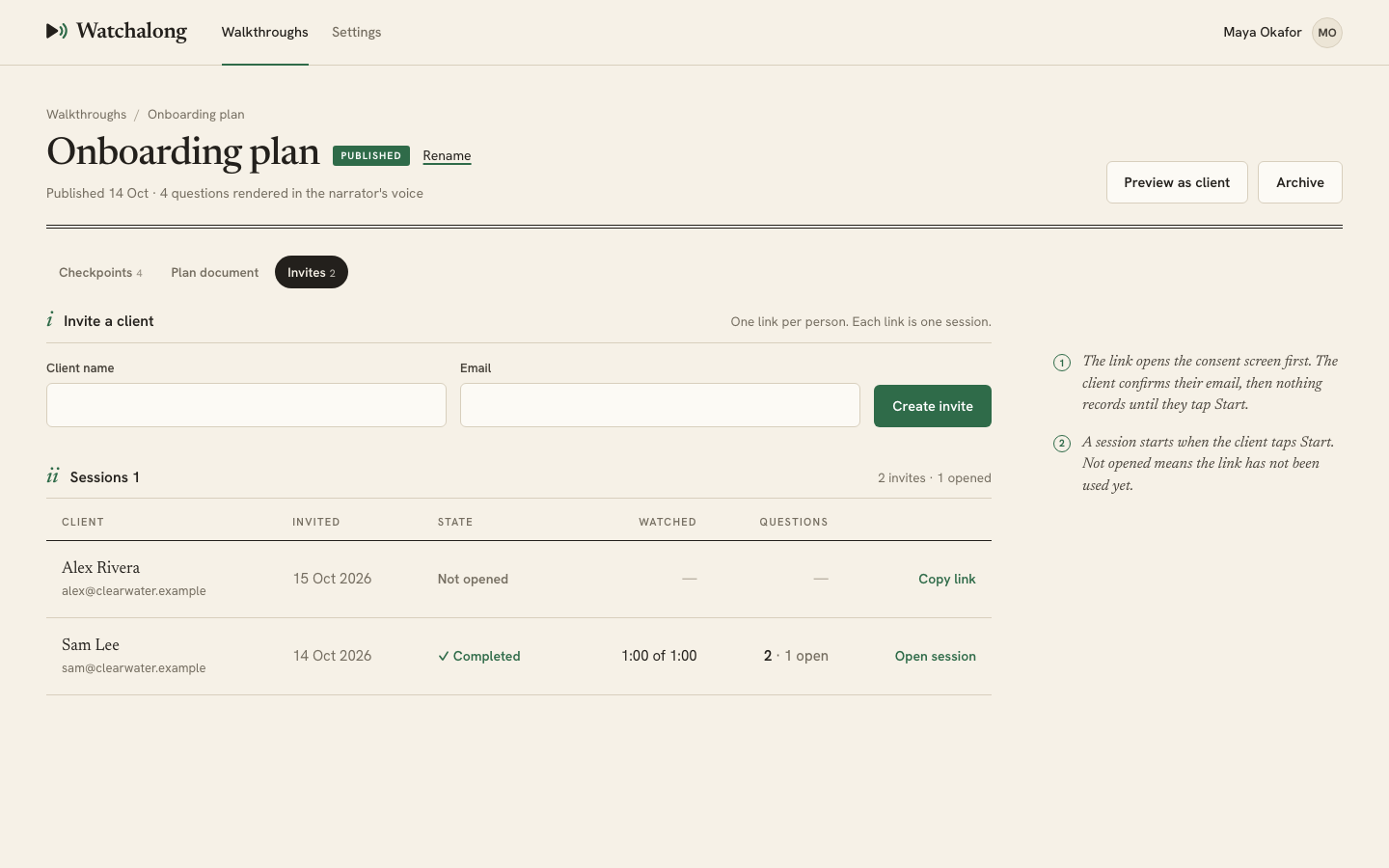Click Preview as client button
The width and height of the screenshot is (1389, 868).
pos(1177,182)
